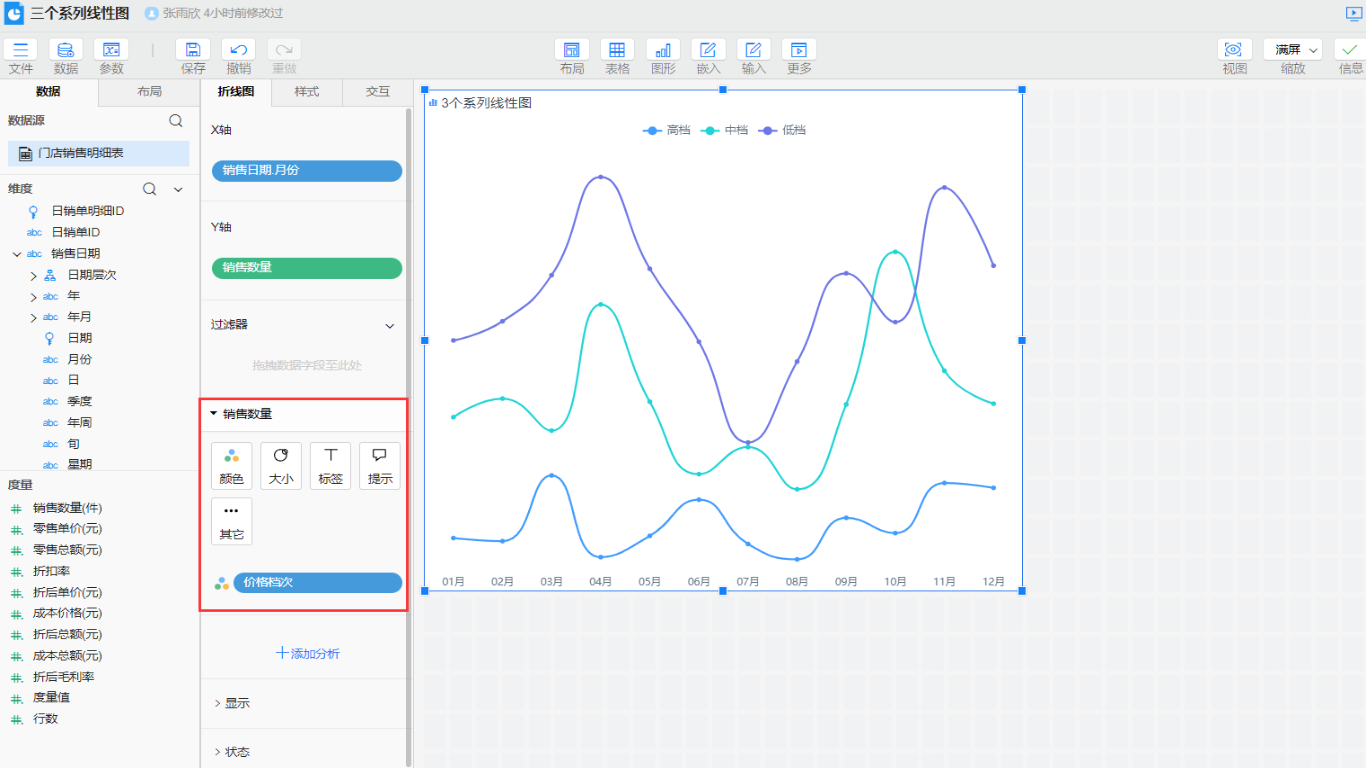Click the 添加分析 link
This screenshot has height=768, width=1366.
tap(308, 654)
